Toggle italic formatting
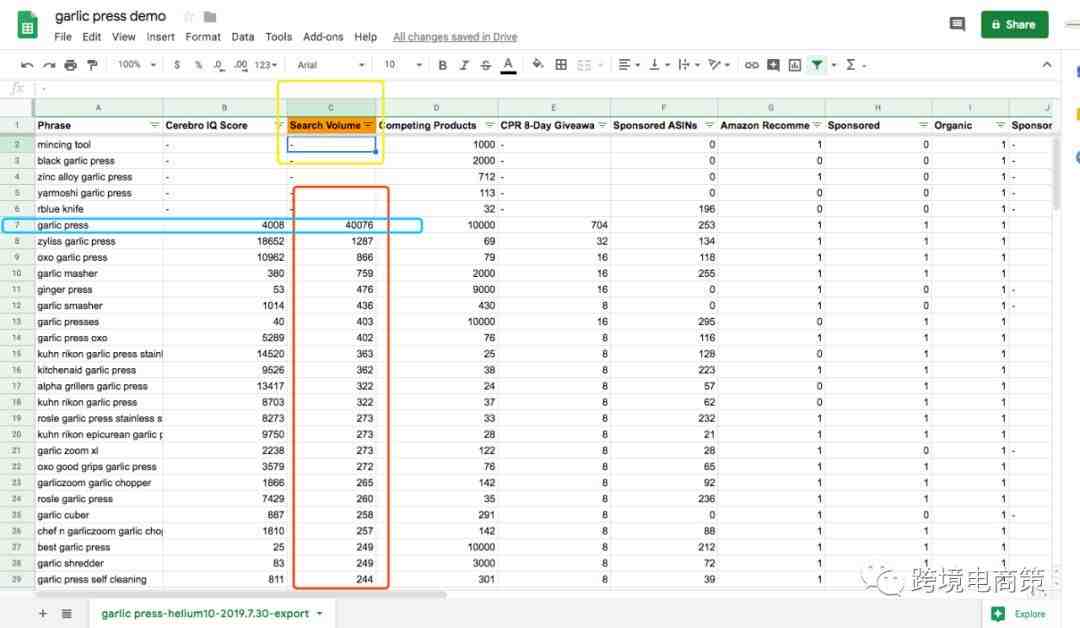 tap(464, 65)
